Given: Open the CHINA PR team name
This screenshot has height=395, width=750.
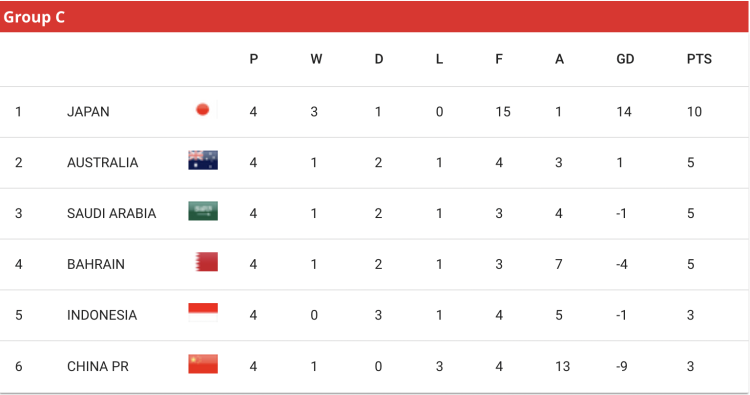Looking at the screenshot, I should [98, 366].
